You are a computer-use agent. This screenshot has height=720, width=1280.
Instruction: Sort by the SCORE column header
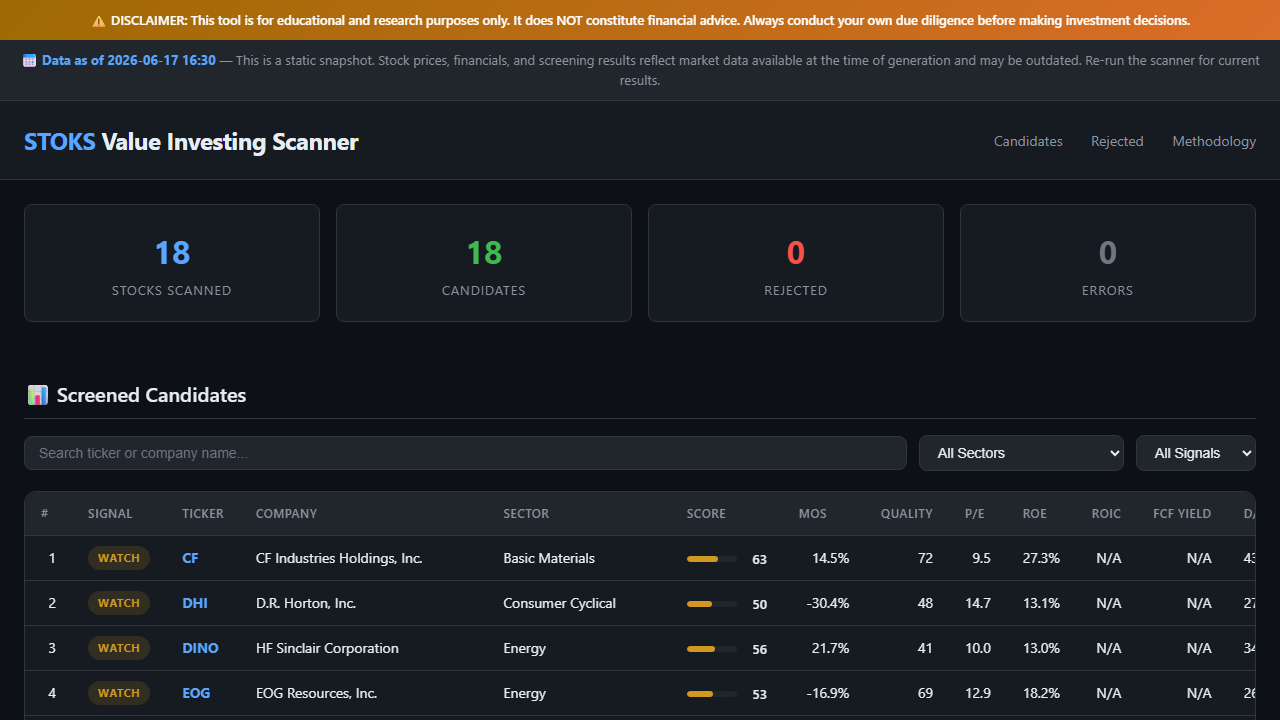[706, 514]
